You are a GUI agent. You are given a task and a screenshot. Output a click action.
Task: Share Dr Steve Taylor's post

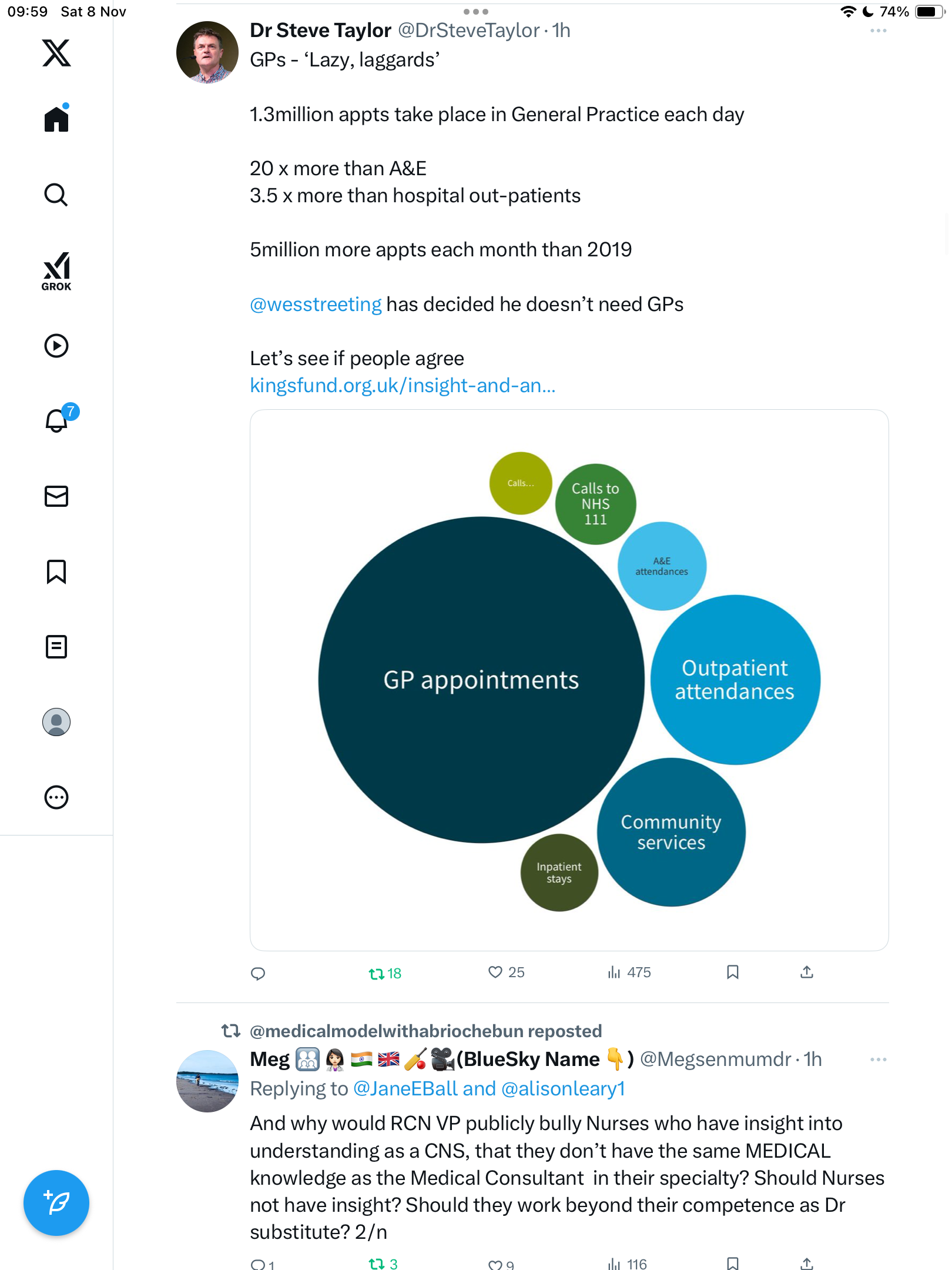[x=807, y=972]
